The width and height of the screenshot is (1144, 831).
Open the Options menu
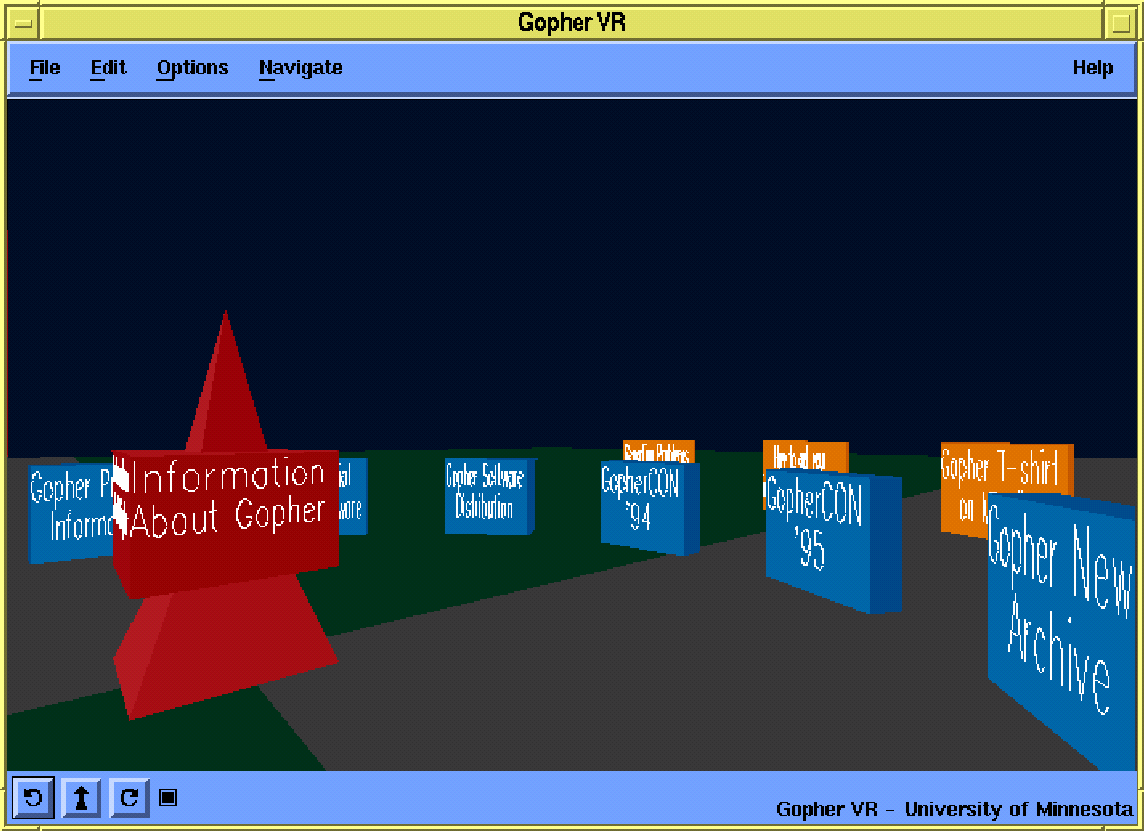(193, 68)
